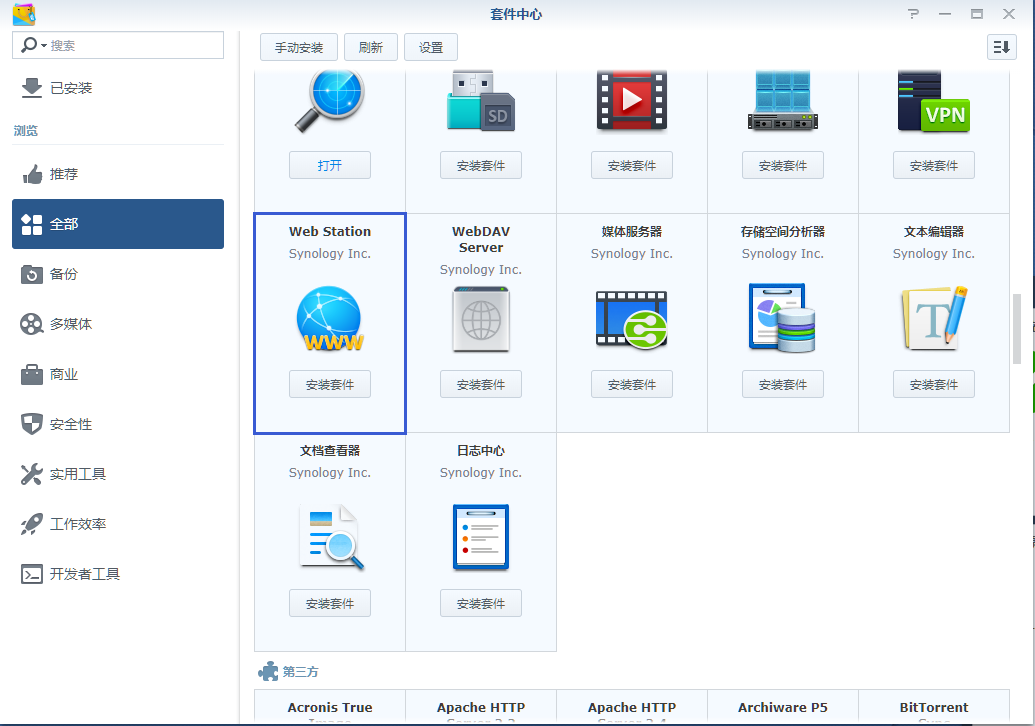This screenshot has width=1035, height=726.
Task: Click the 存储空间分析器 package title
Action: pyautogui.click(x=783, y=232)
